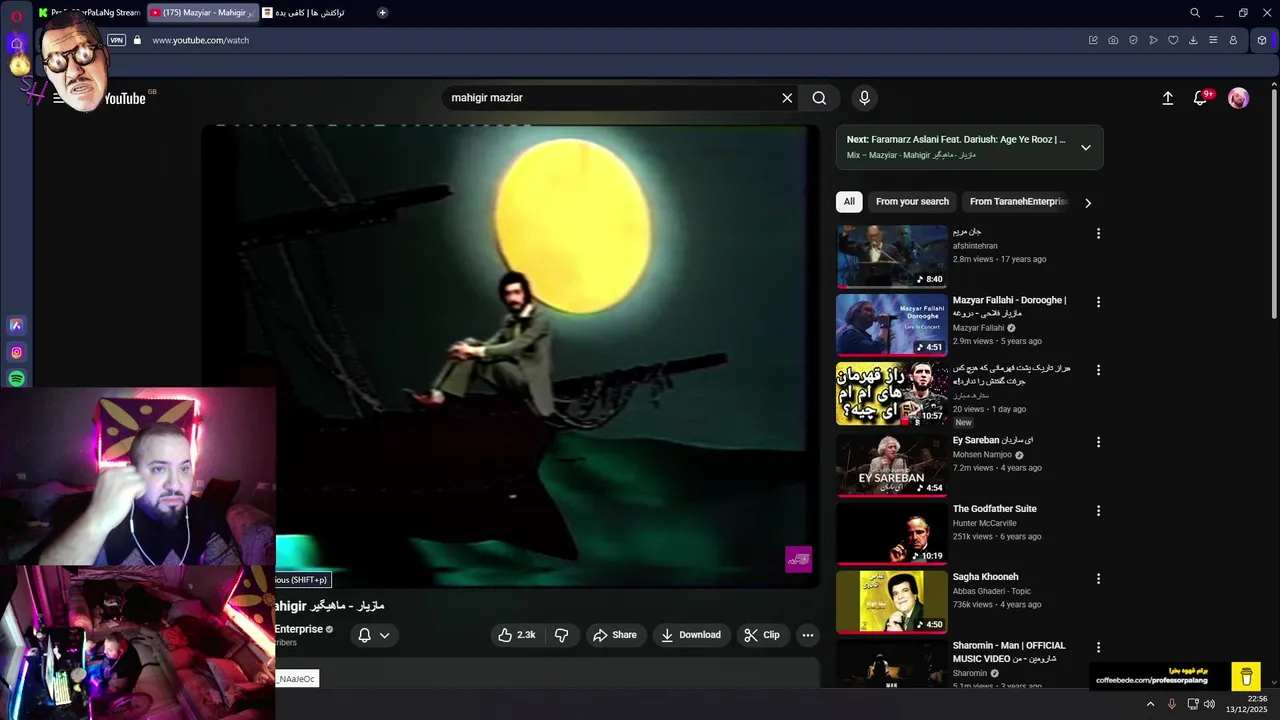
Task: Toggle taskbar microphone tray icon
Action: pyautogui.click(x=1172, y=704)
